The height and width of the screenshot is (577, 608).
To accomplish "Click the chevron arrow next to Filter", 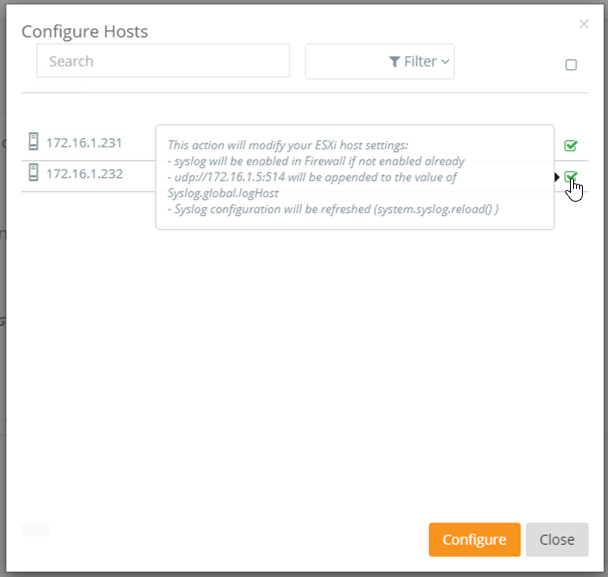I will pyautogui.click(x=445, y=62).
